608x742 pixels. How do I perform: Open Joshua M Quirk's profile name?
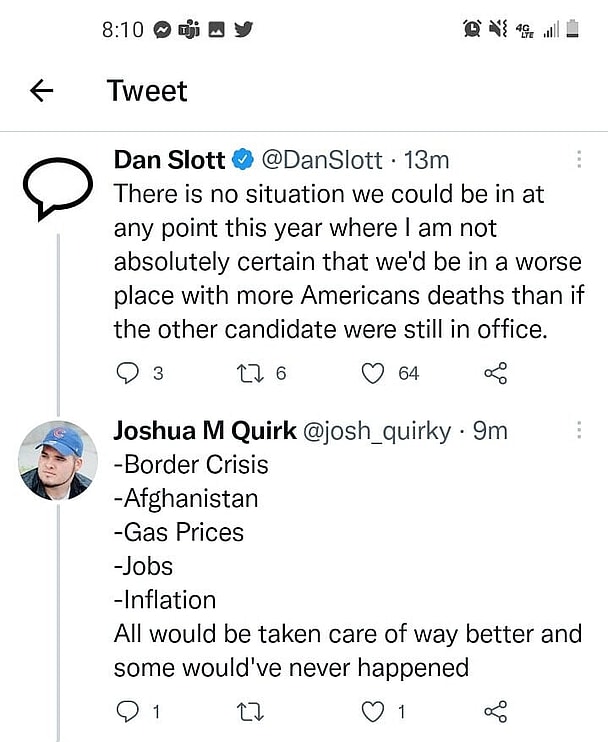tap(204, 431)
